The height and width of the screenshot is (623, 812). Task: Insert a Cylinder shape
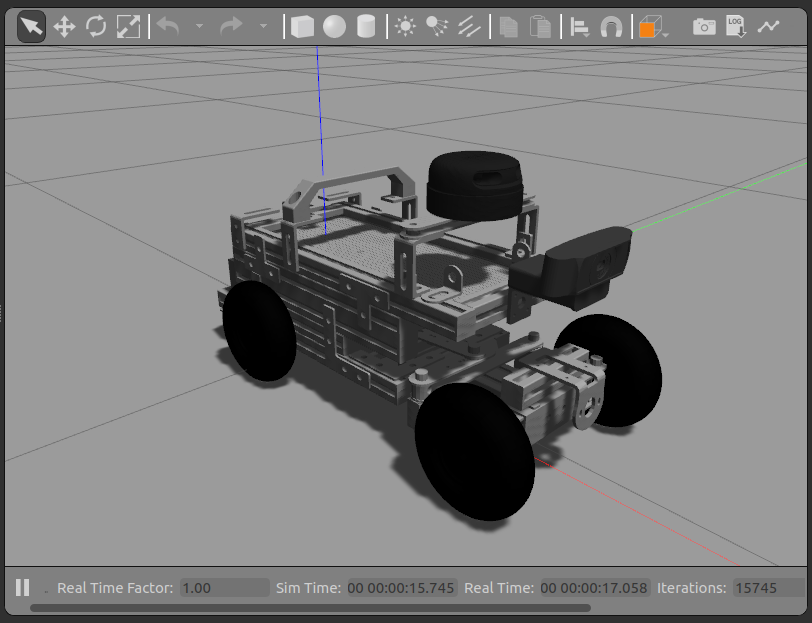tap(366, 26)
